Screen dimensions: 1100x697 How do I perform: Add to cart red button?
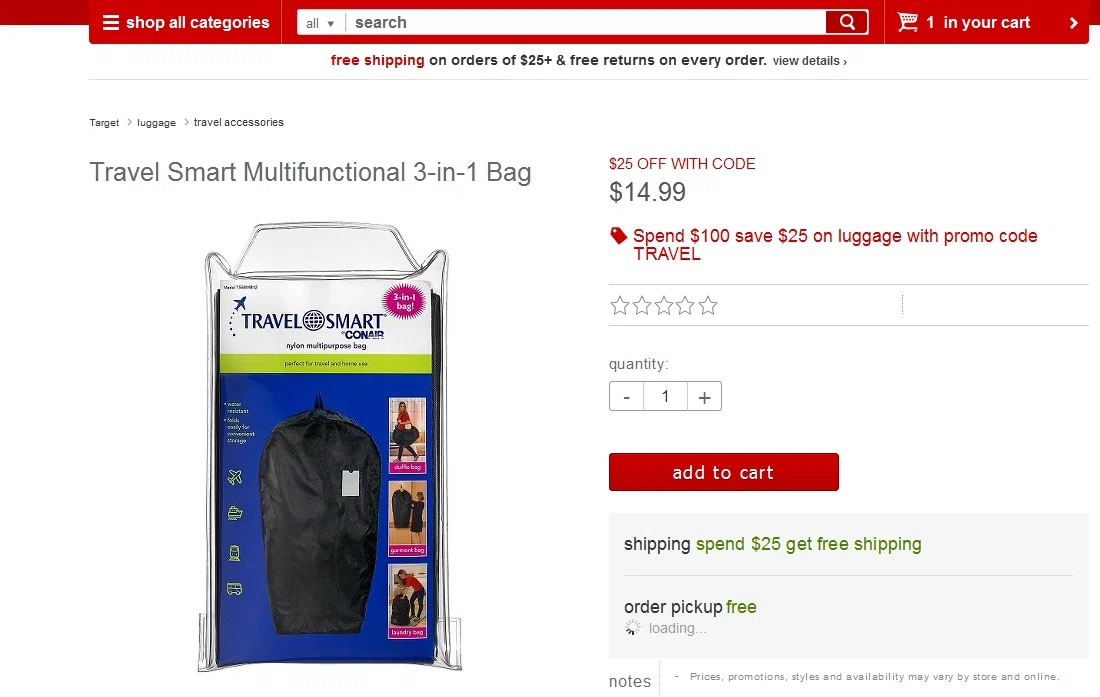[x=723, y=472]
